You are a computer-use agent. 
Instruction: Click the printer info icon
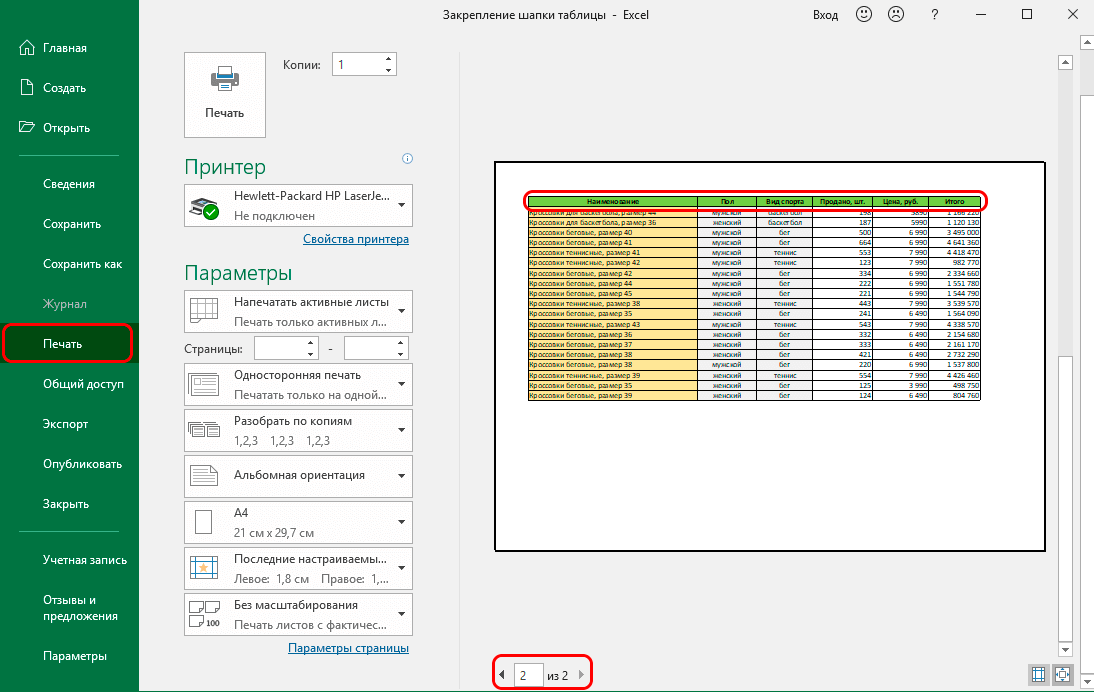point(407,158)
